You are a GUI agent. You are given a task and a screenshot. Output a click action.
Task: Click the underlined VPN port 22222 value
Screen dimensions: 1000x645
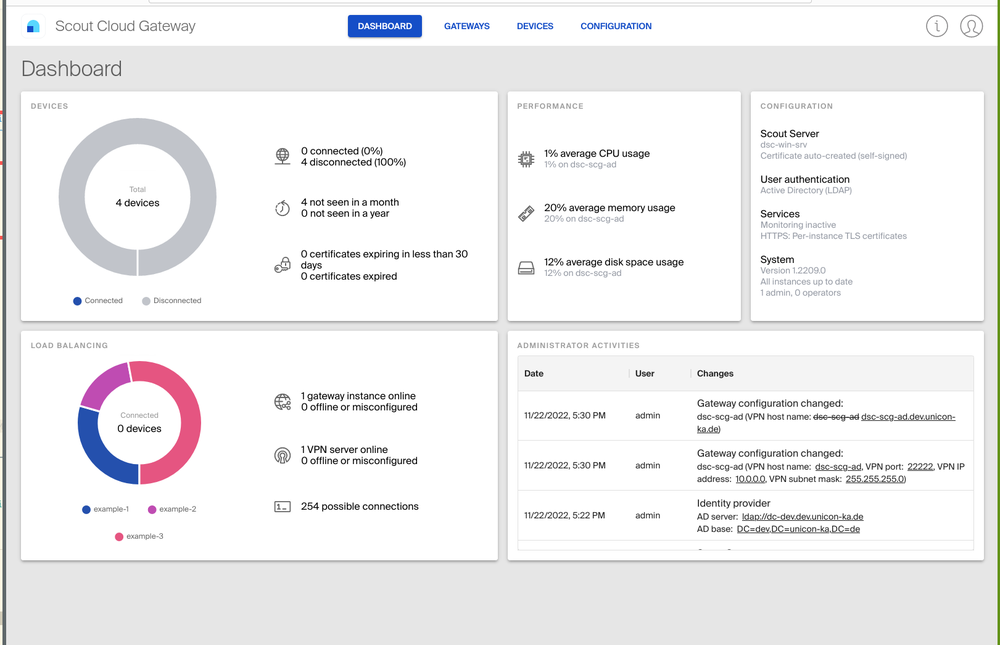click(920, 466)
